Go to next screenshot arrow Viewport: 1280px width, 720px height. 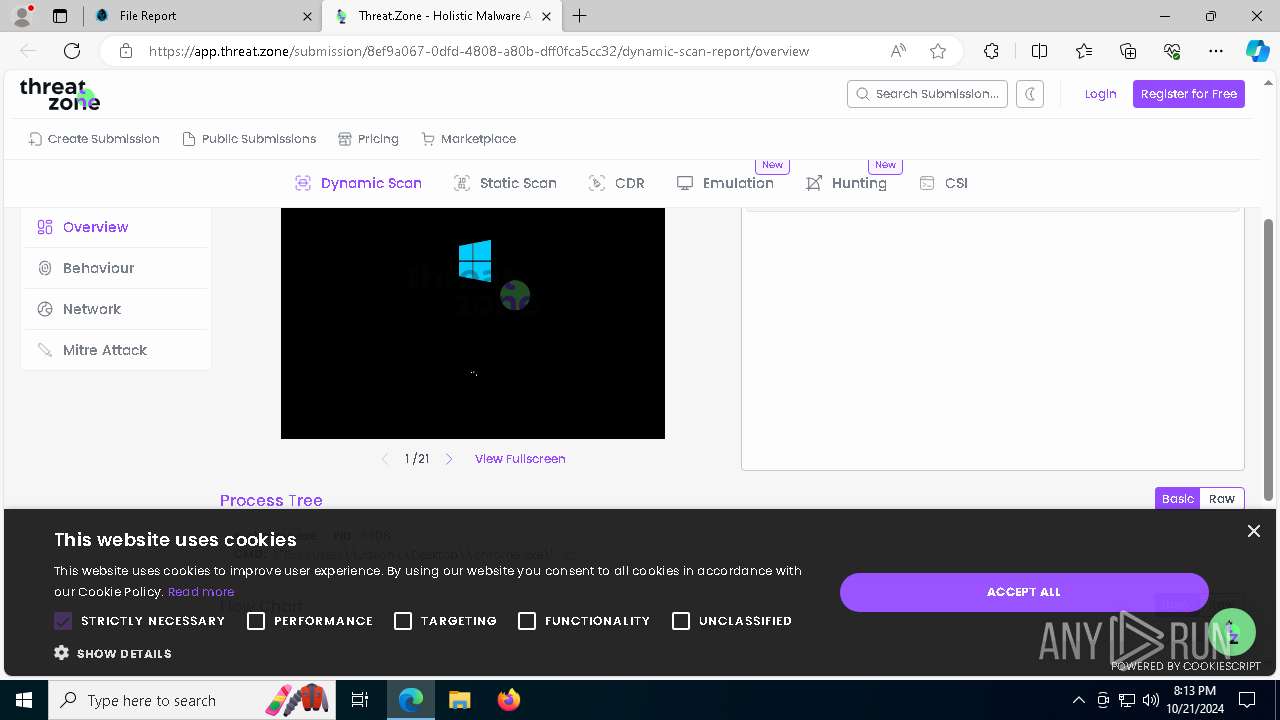(x=449, y=459)
